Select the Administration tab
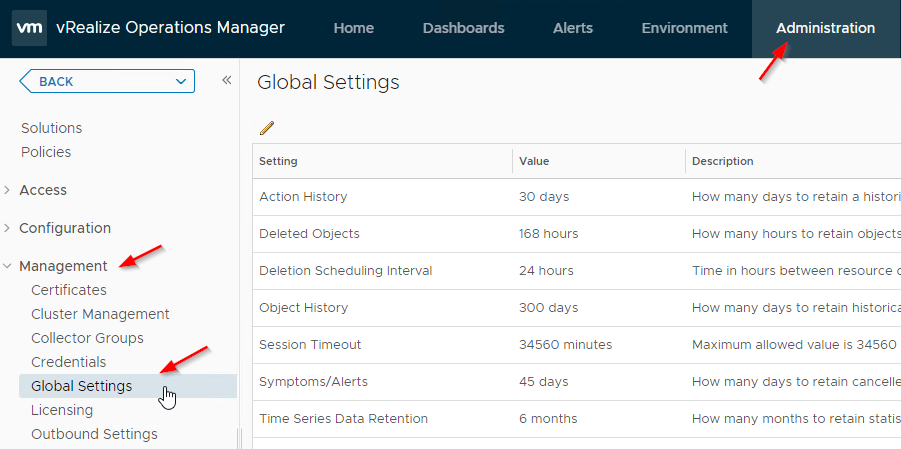Screen dimensions: 901x449 point(826,28)
